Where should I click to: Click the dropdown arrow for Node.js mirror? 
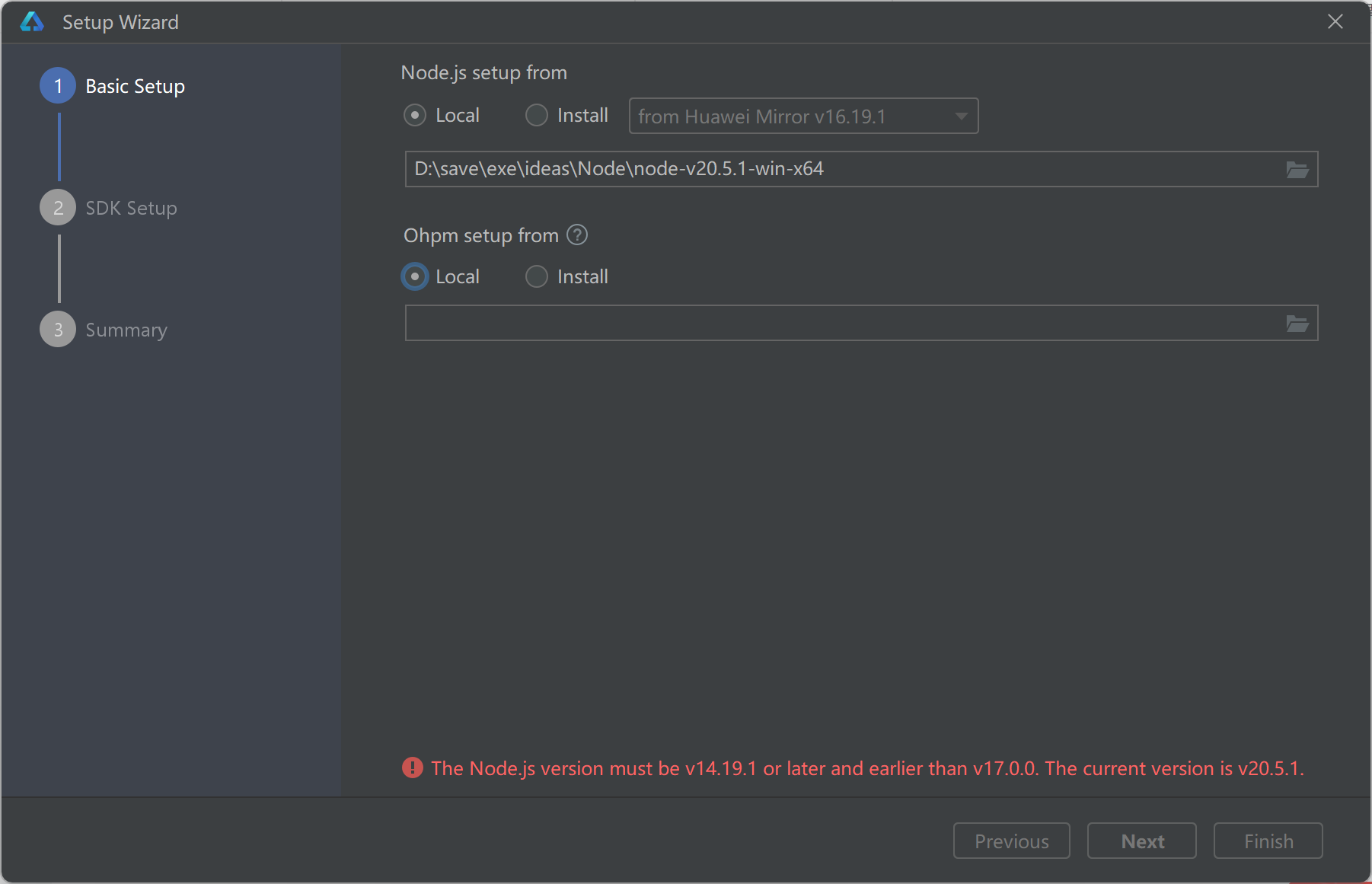961,116
